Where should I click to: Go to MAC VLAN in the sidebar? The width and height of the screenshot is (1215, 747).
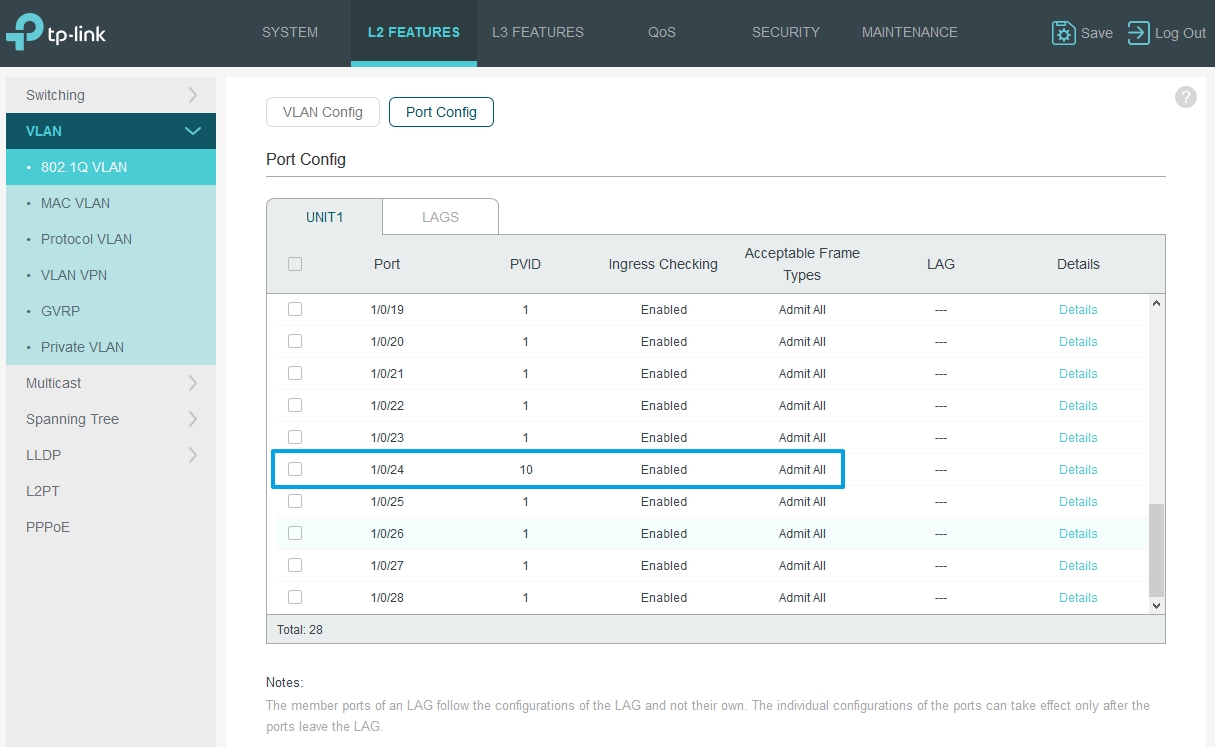click(75, 203)
